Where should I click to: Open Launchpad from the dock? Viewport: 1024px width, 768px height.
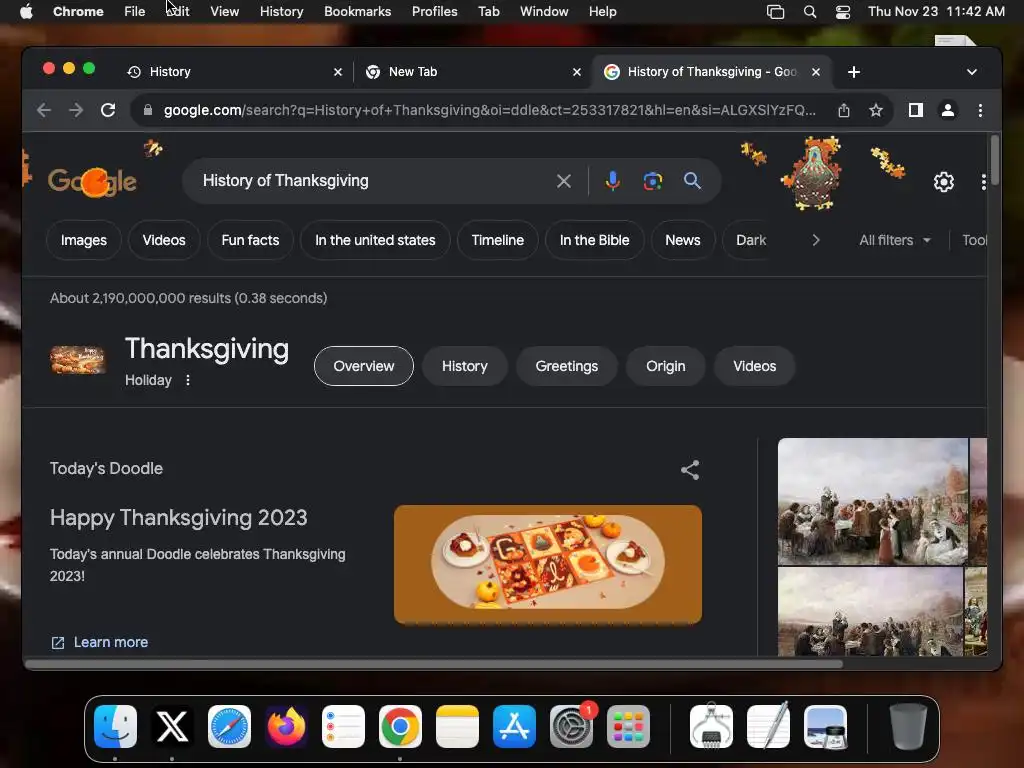coord(628,726)
